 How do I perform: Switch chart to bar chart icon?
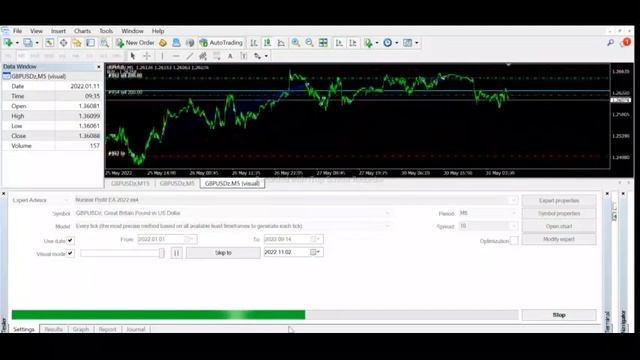[x=254, y=42]
